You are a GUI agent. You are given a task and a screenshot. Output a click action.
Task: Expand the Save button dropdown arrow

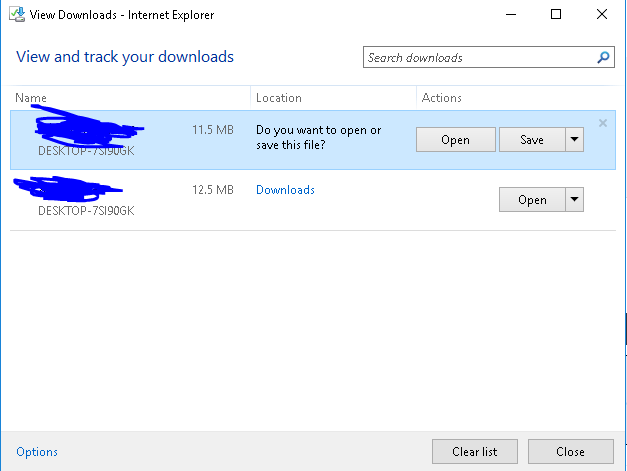tap(575, 140)
